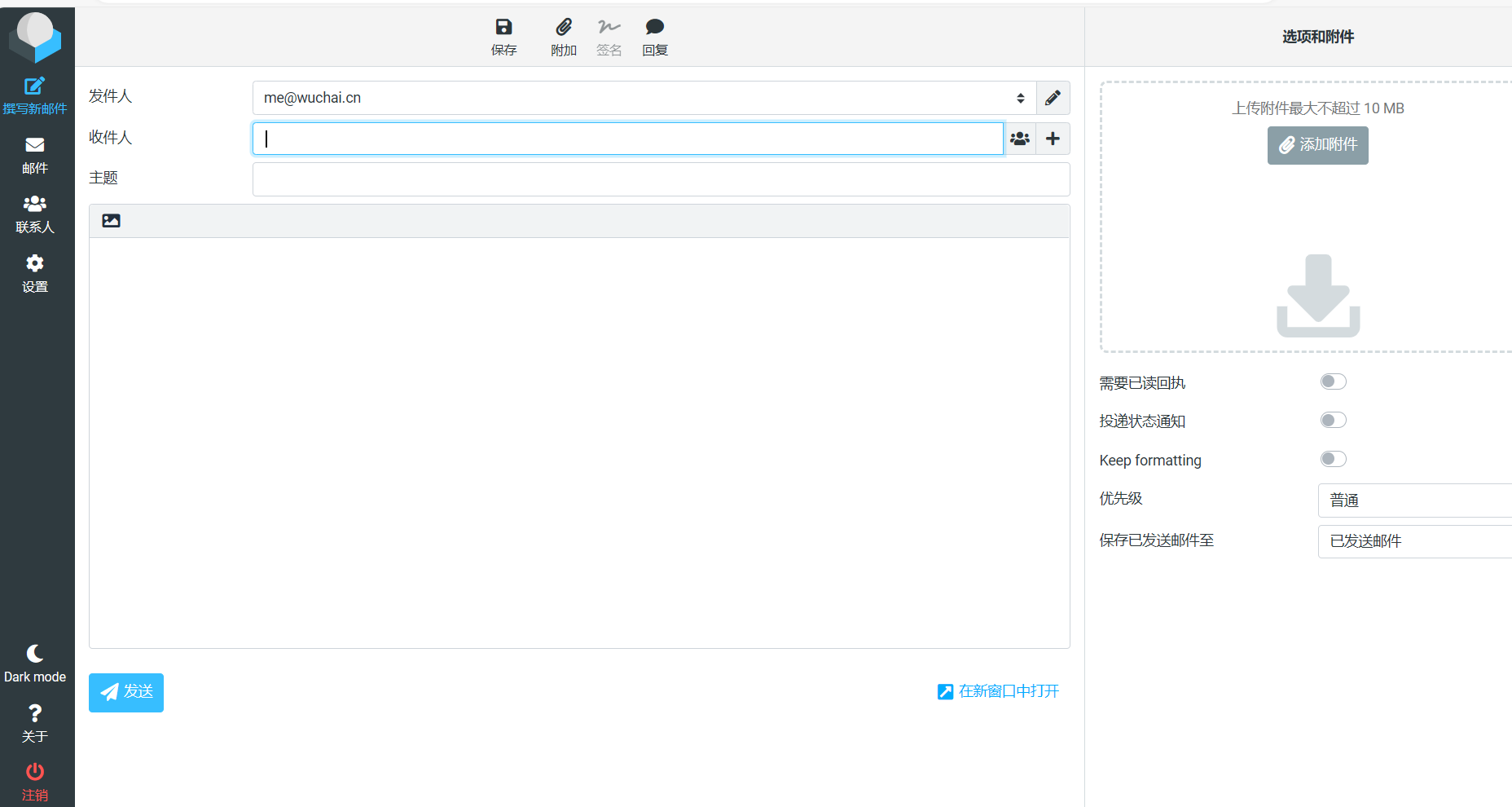
Task: Go to 邮件 Mail in the sidebar
Action: tap(35, 155)
